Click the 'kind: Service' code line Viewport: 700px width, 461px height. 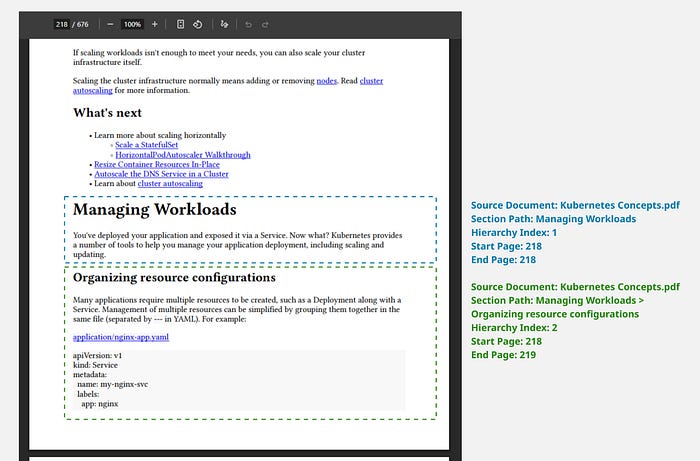(95, 365)
